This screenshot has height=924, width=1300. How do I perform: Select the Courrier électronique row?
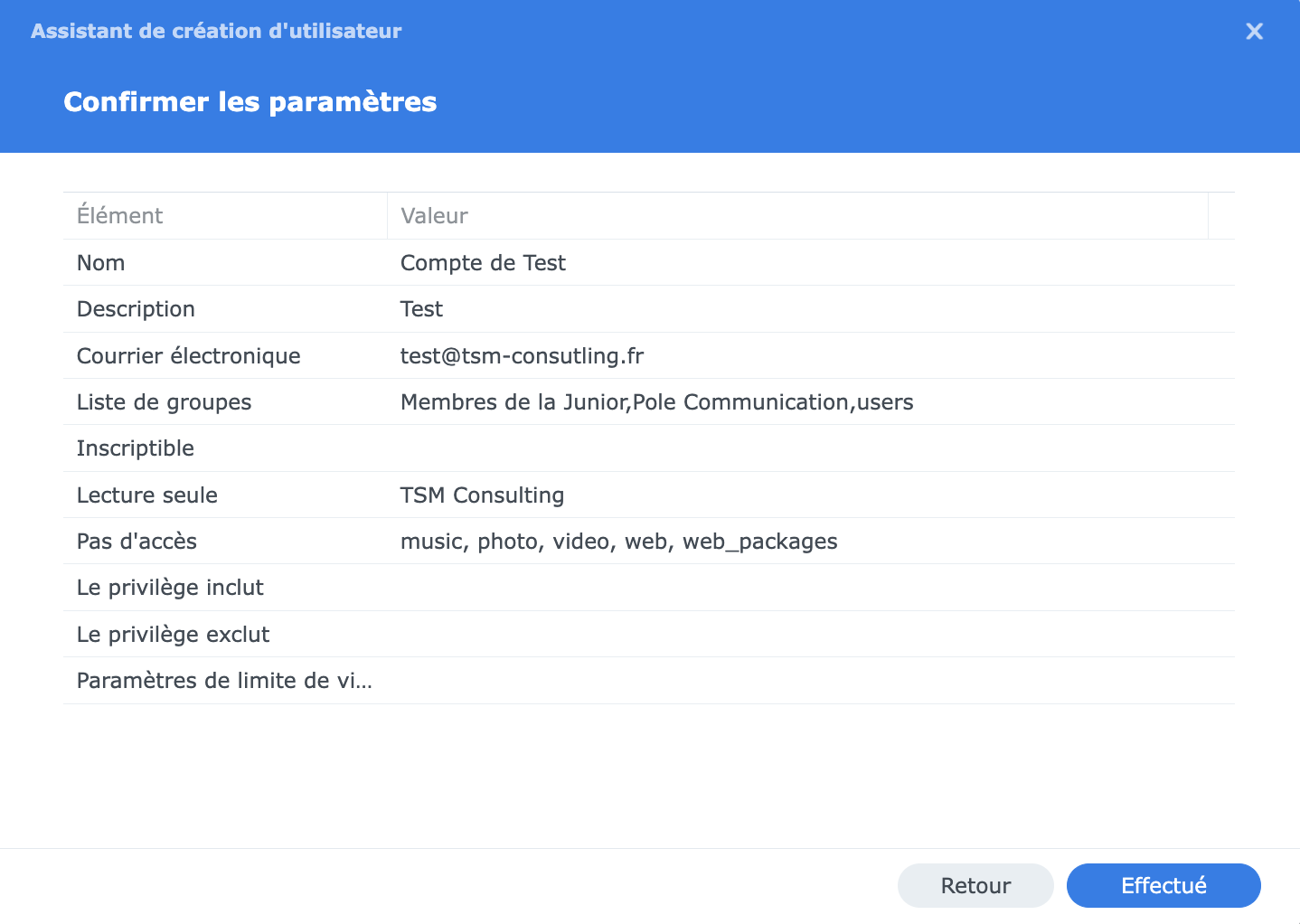[649, 355]
